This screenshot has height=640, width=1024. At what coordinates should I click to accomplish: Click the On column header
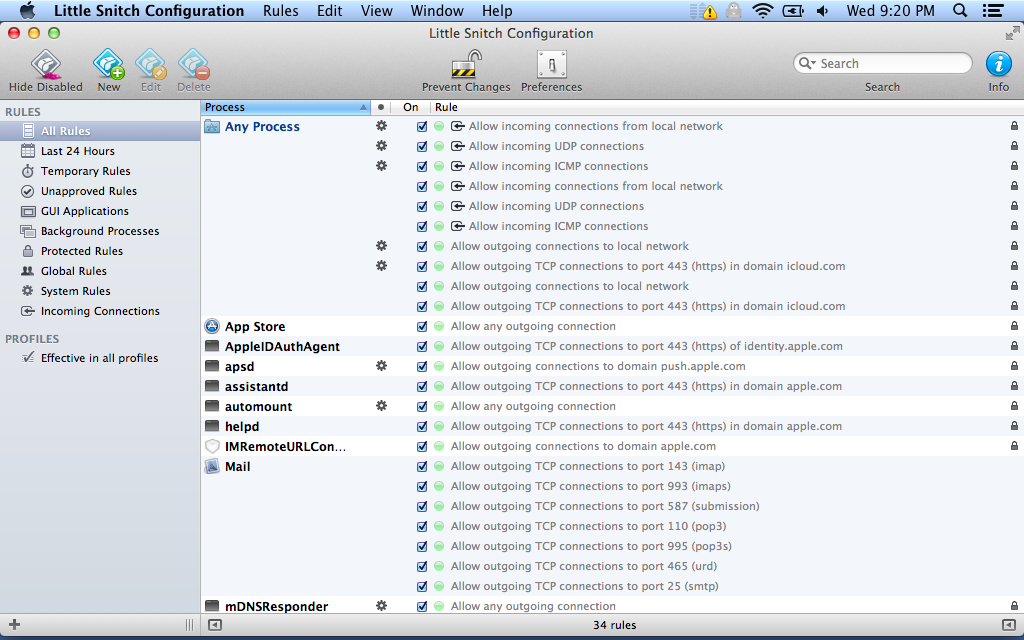[x=411, y=107]
